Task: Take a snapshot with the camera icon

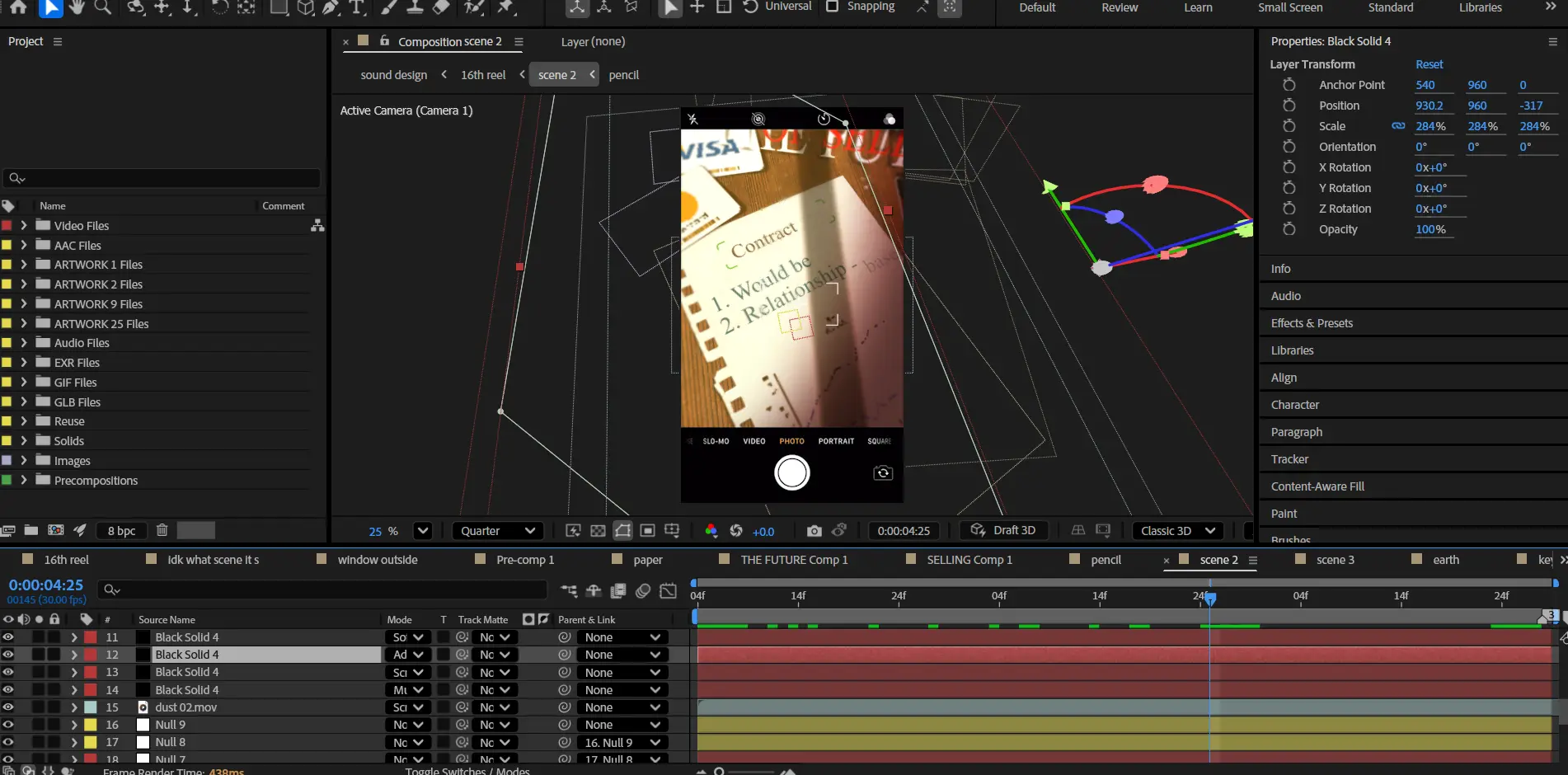Action: coord(814,531)
